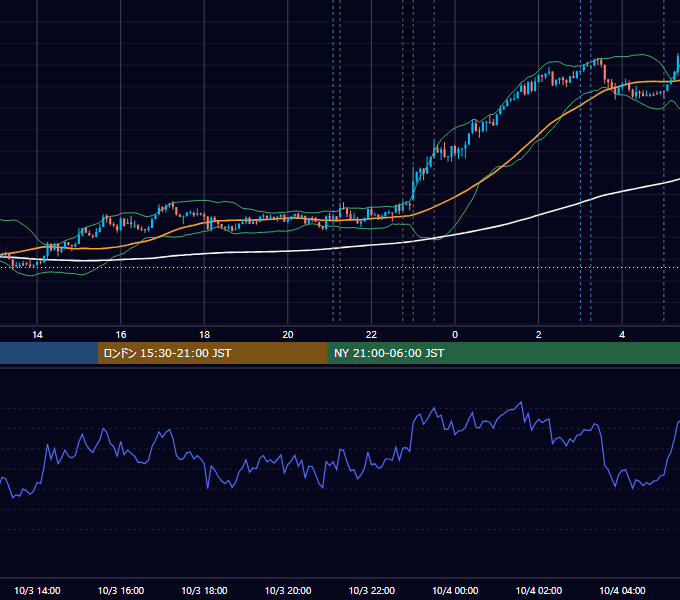Click the 10/3 14:00 date label
680x600 pixels.
click(37, 590)
